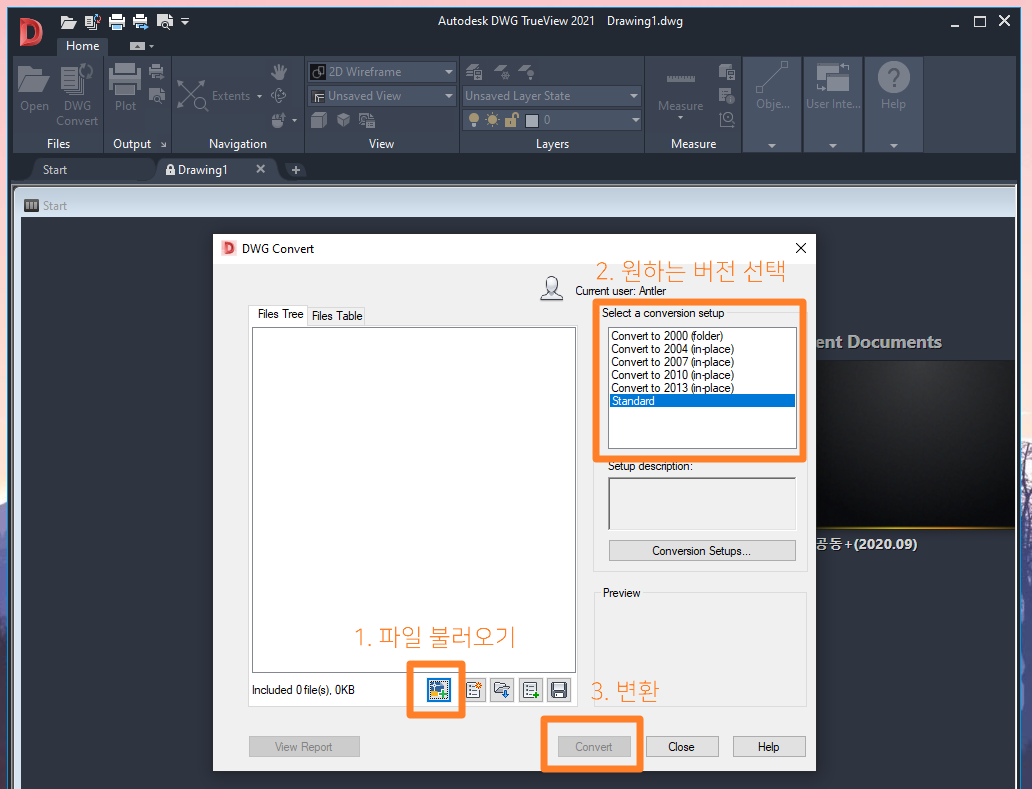
Task: Toggle layer lock padlock icon
Action: click(x=511, y=120)
